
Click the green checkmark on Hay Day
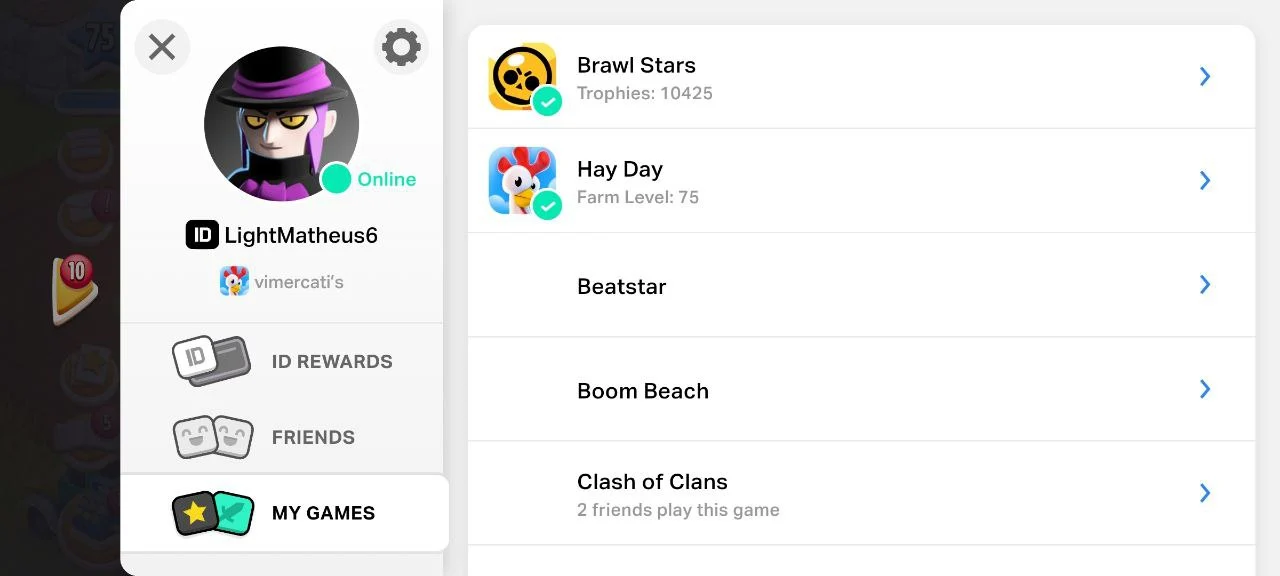point(547,205)
